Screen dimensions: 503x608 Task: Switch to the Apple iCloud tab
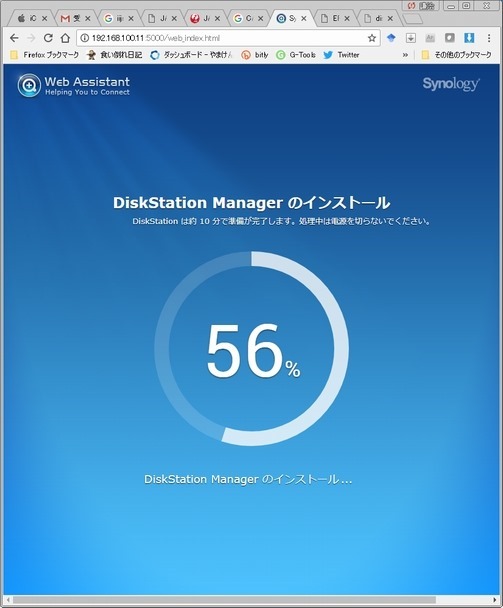coord(32,18)
